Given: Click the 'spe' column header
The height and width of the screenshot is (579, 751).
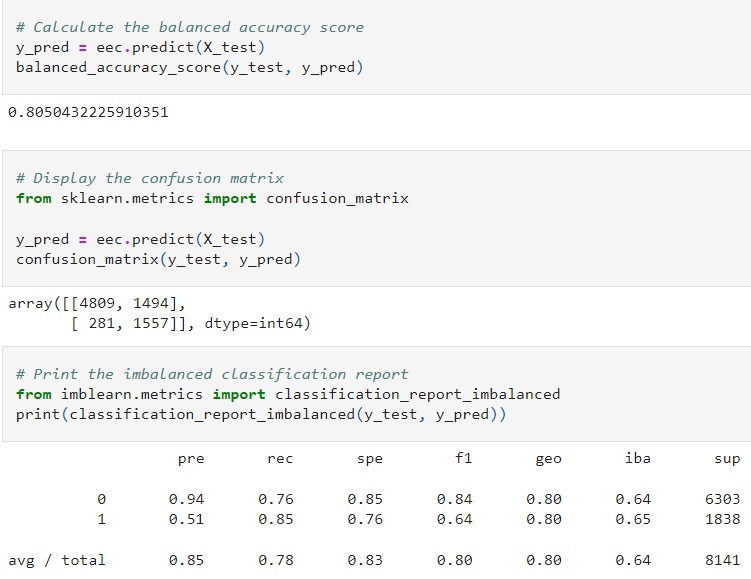Looking at the screenshot, I should coord(369,458).
